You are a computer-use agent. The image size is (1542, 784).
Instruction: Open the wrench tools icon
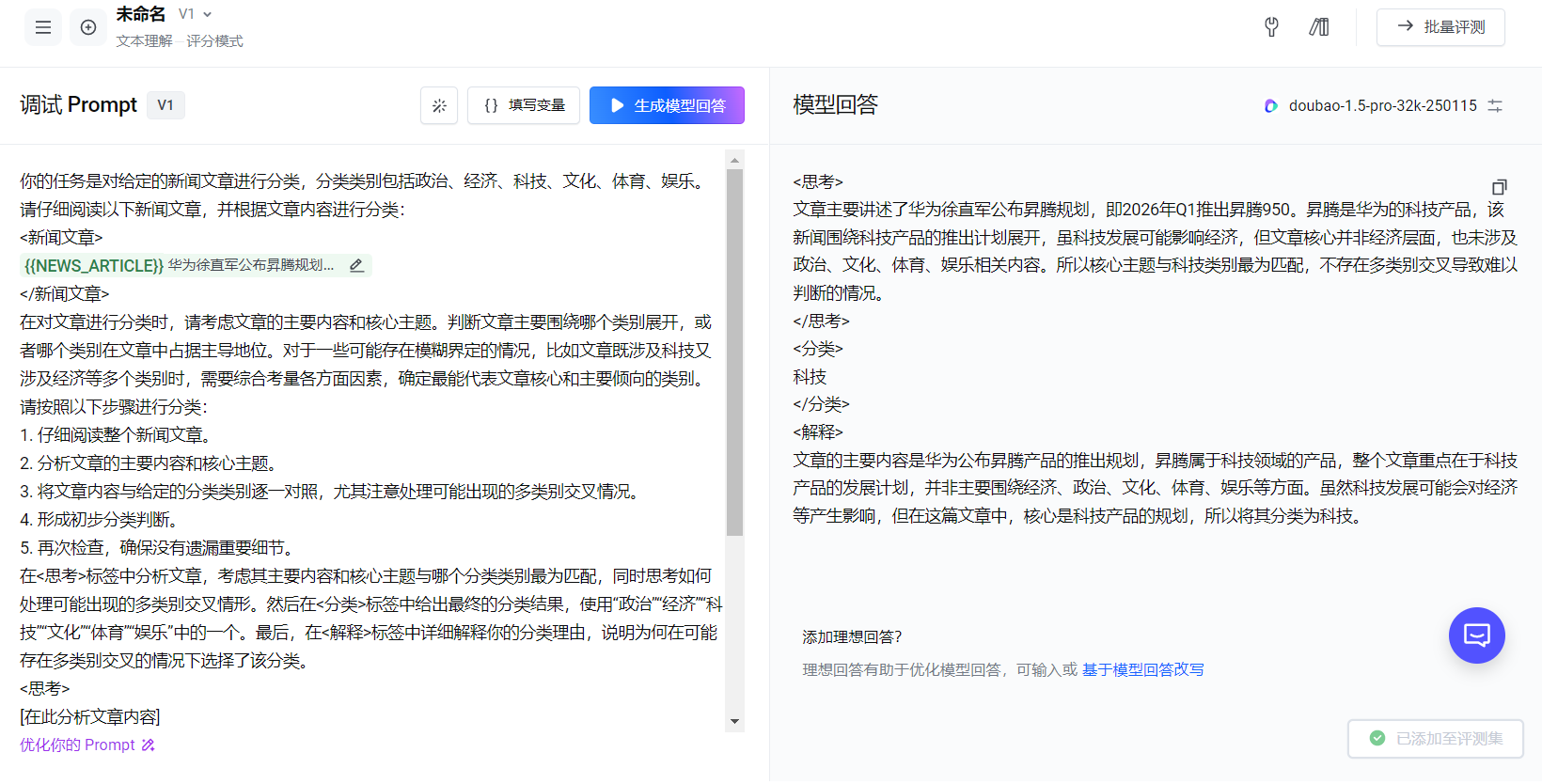[1271, 27]
